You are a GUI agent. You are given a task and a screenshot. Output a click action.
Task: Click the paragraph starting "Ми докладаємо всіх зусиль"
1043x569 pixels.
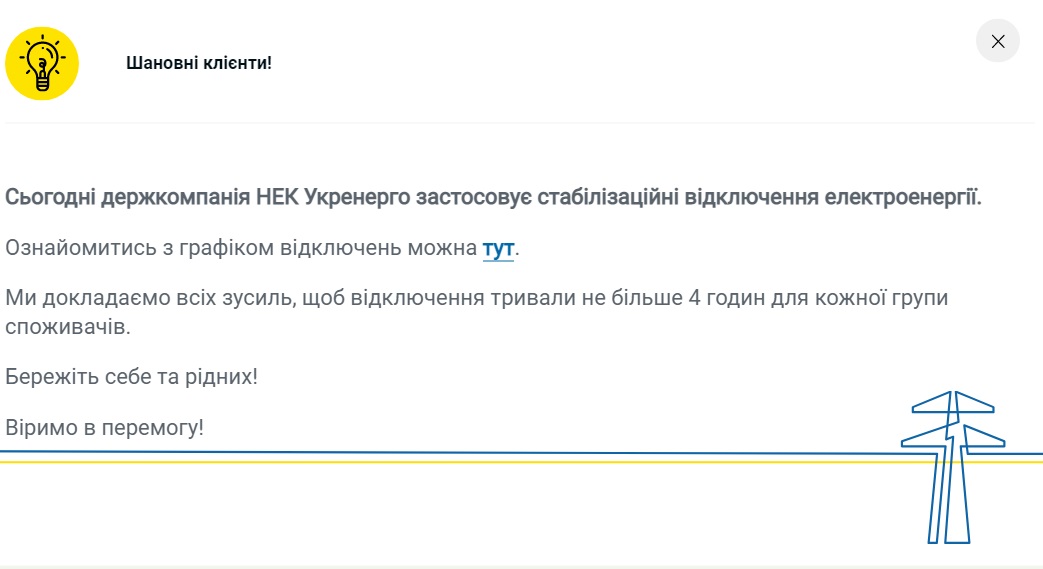coord(476,312)
